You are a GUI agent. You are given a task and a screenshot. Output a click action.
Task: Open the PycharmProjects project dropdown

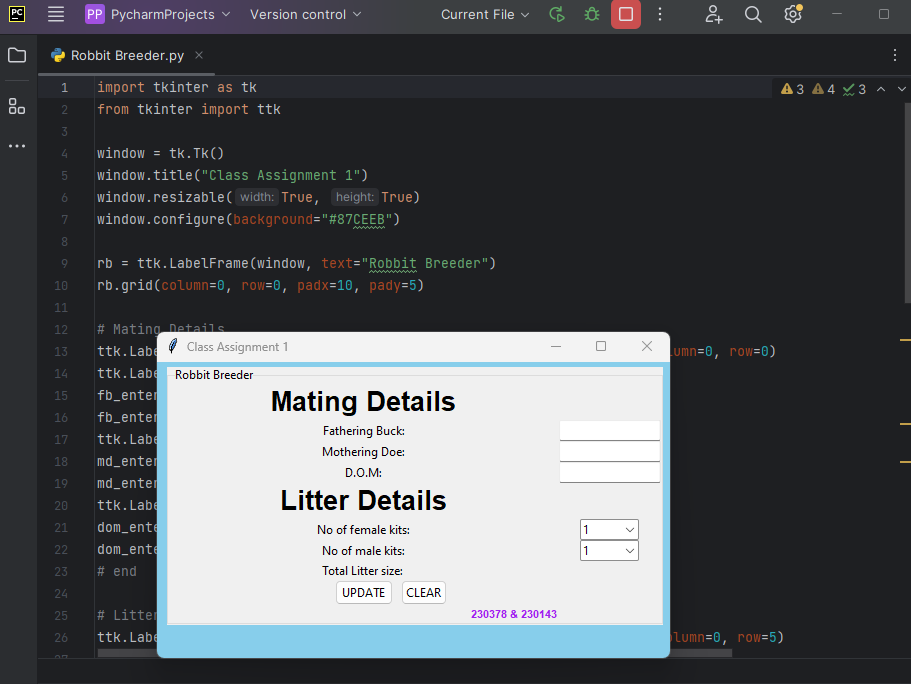[x=158, y=15]
